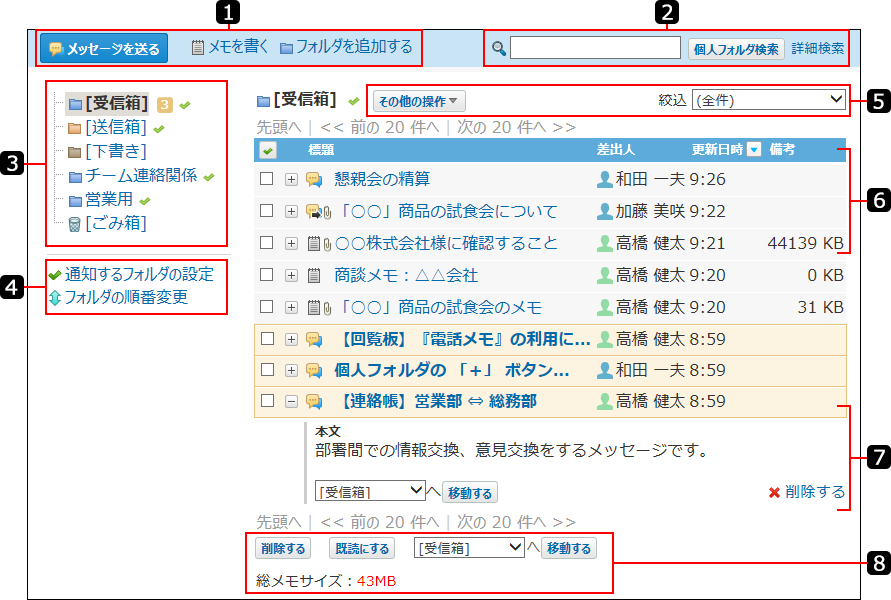This screenshot has height=600, width=891.
Task: Click the 個人フォルダ検索 button
Action: coord(736,49)
